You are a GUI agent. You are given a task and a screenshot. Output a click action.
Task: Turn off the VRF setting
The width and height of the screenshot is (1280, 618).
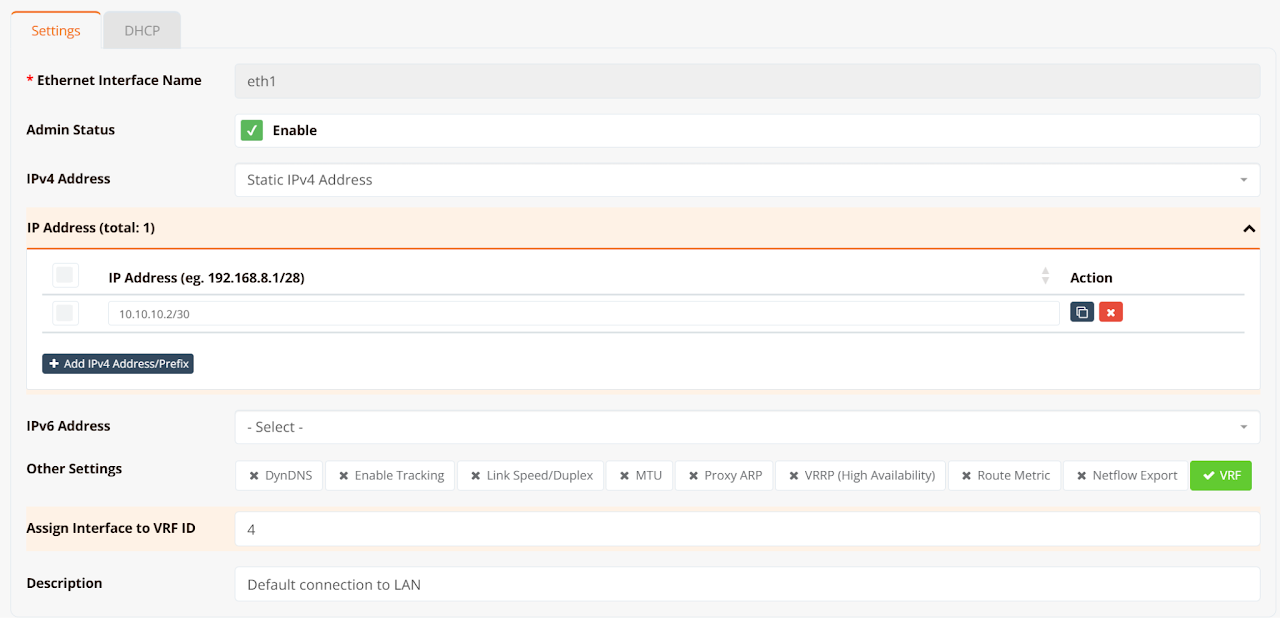pyautogui.click(x=1220, y=475)
